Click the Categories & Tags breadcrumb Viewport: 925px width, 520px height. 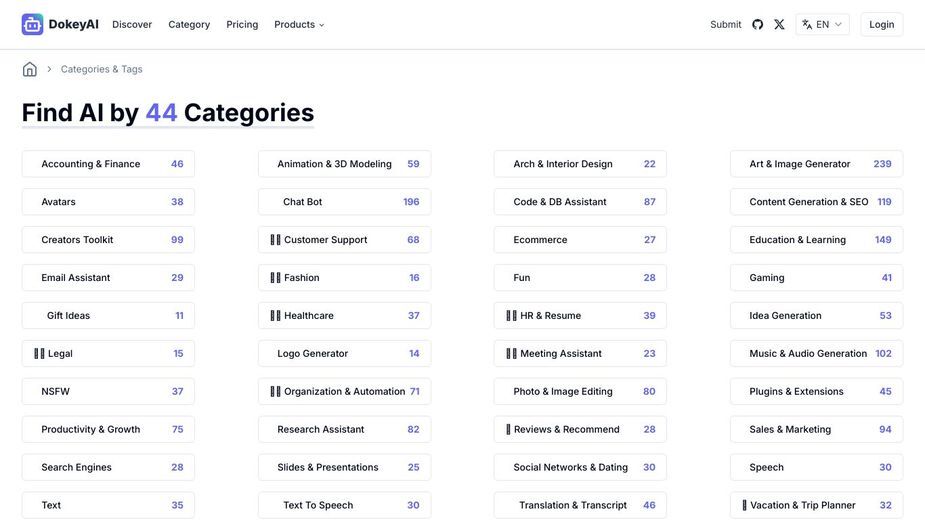101,69
